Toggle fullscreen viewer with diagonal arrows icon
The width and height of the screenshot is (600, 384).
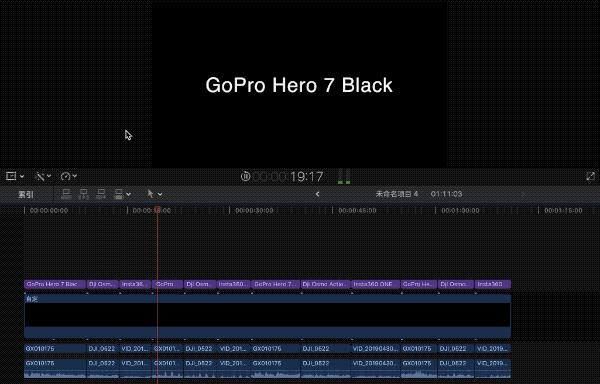[x=590, y=176]
